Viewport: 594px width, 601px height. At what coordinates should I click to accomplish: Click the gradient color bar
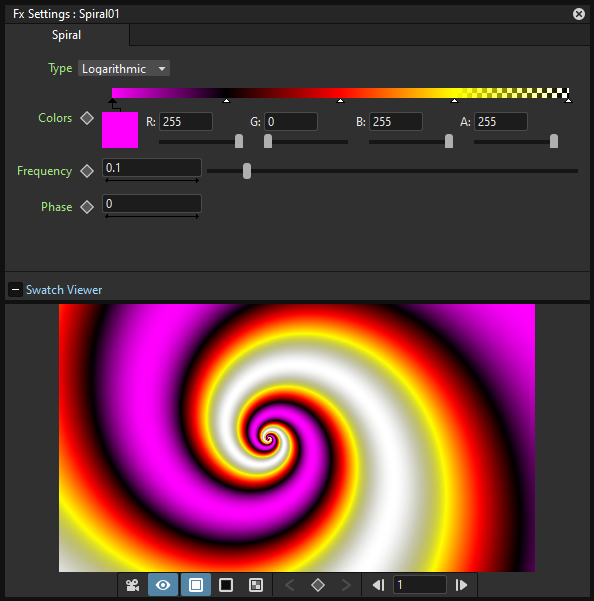pos(340,93)
